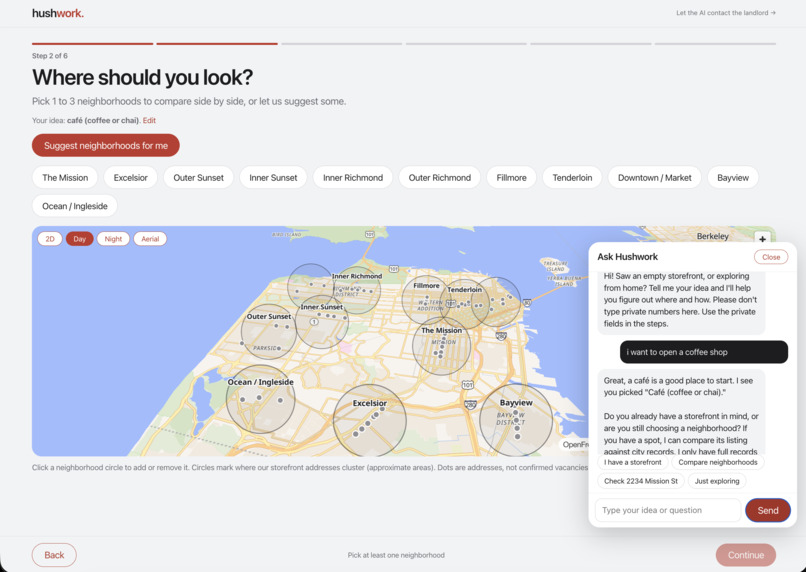
Task: Toggle Bayview neighborhood chip
Action: (x=732, y=178)
